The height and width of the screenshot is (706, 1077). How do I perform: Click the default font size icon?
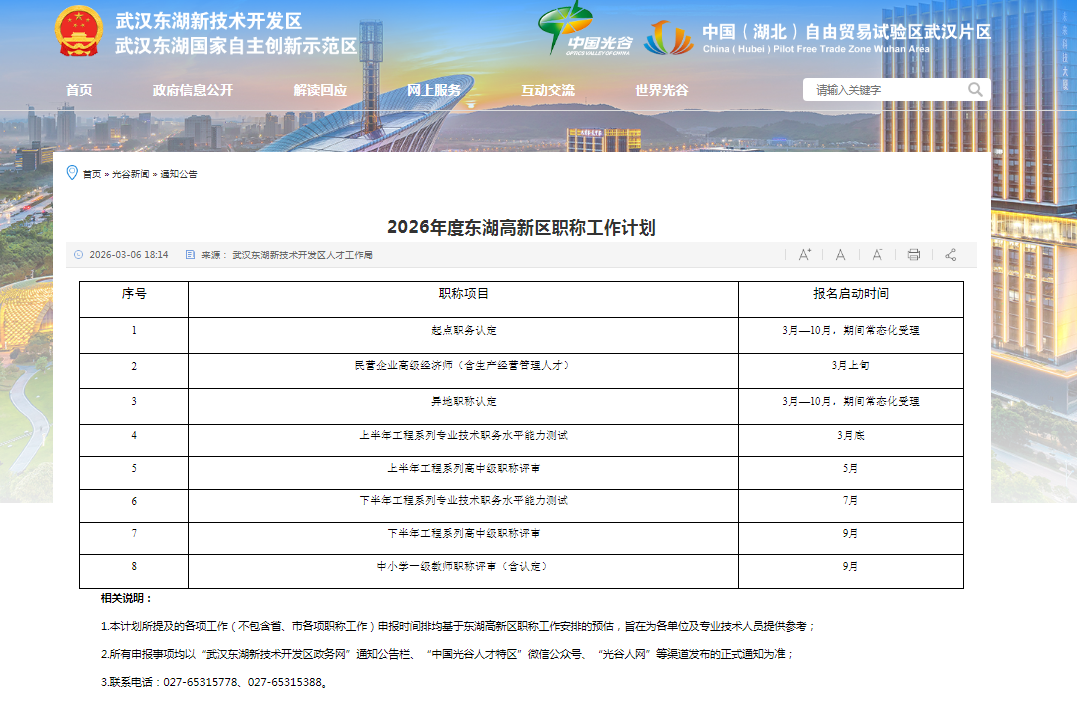840,255
